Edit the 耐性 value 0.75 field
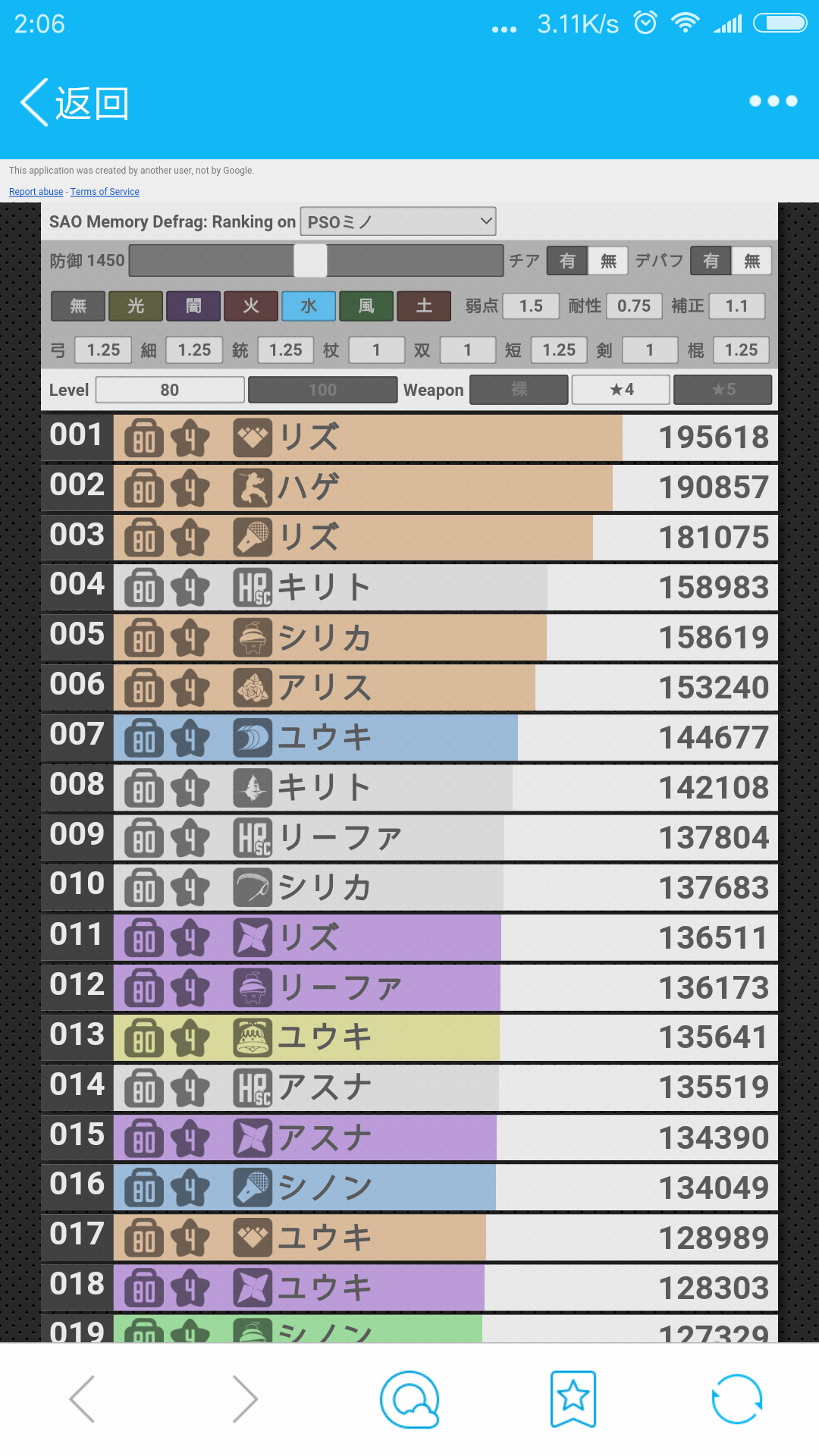 [634, 306]
